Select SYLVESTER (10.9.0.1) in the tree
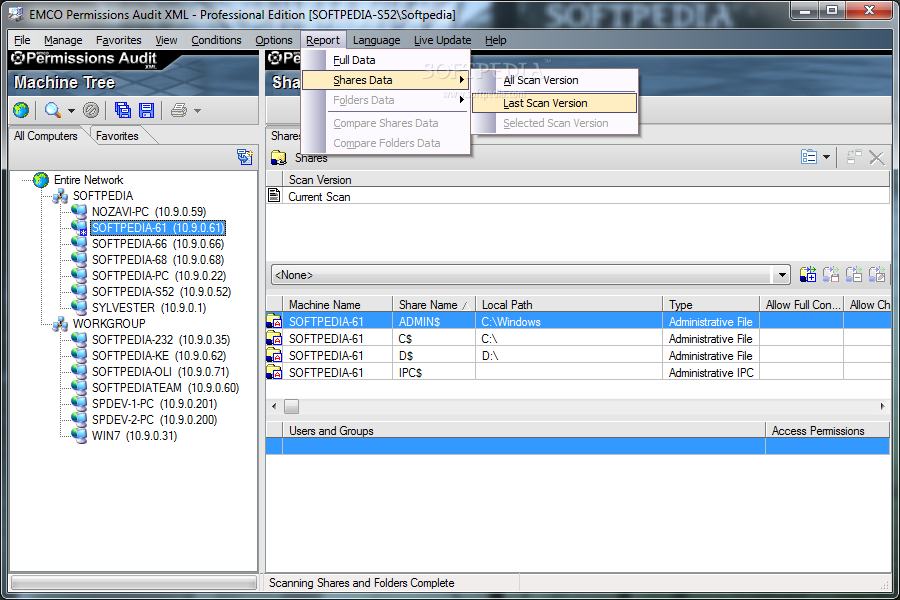Screen dimensions: 900x600 [149, 308]
